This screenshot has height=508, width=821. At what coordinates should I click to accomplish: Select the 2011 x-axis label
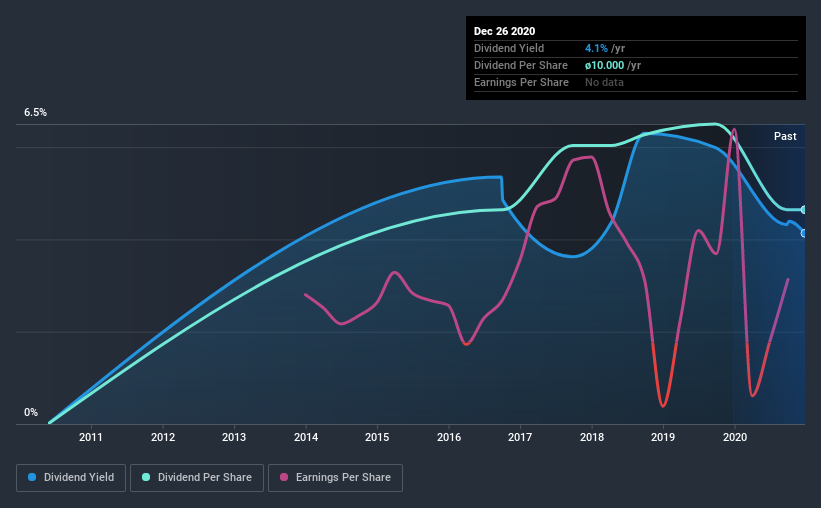(91, 437)
